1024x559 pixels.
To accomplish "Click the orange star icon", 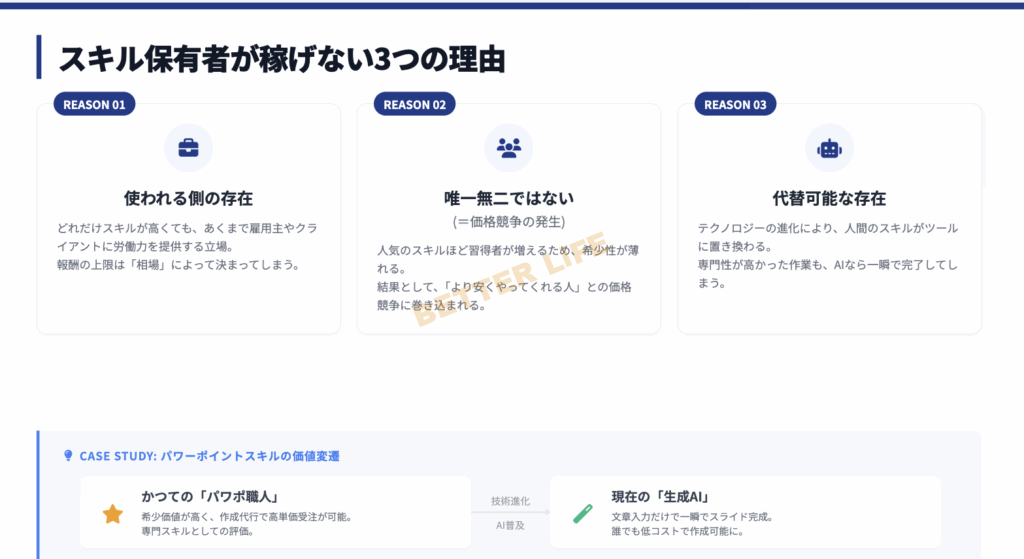I will pos(112,514).
